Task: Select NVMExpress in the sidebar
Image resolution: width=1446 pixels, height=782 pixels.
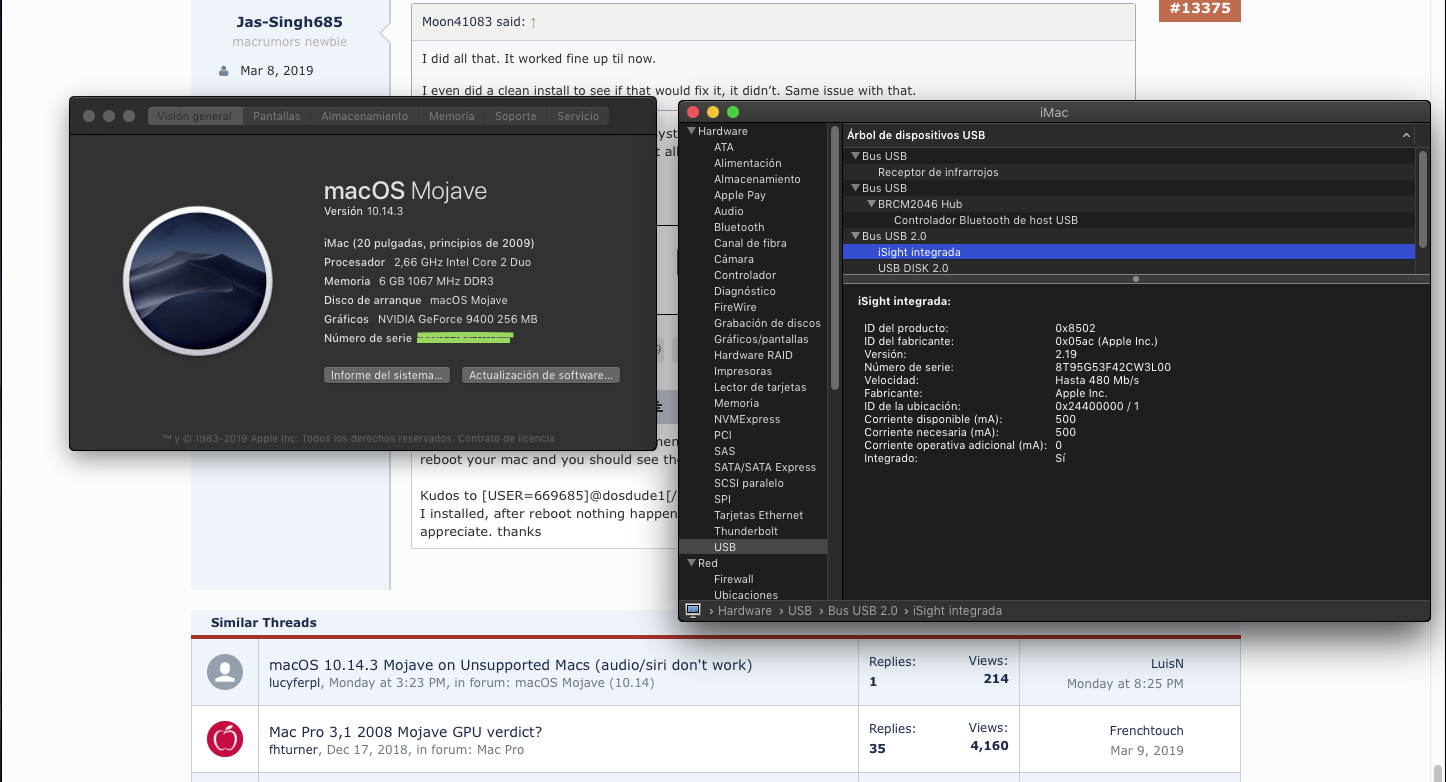Action: 747,419
